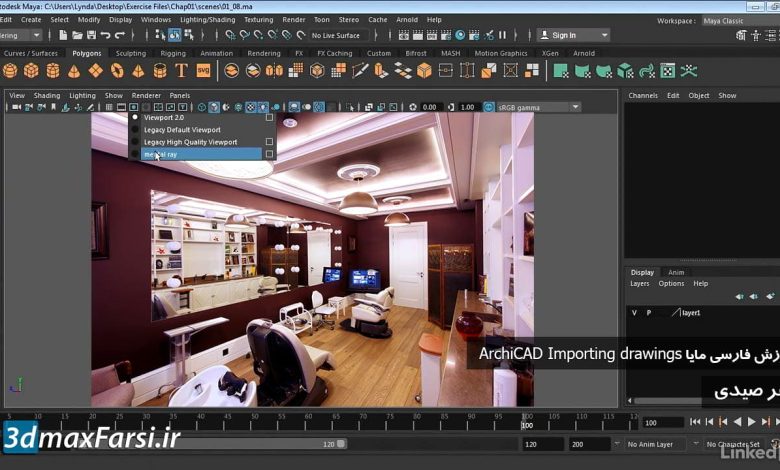Create a polygon cube from the shelf

coord(31,71)
